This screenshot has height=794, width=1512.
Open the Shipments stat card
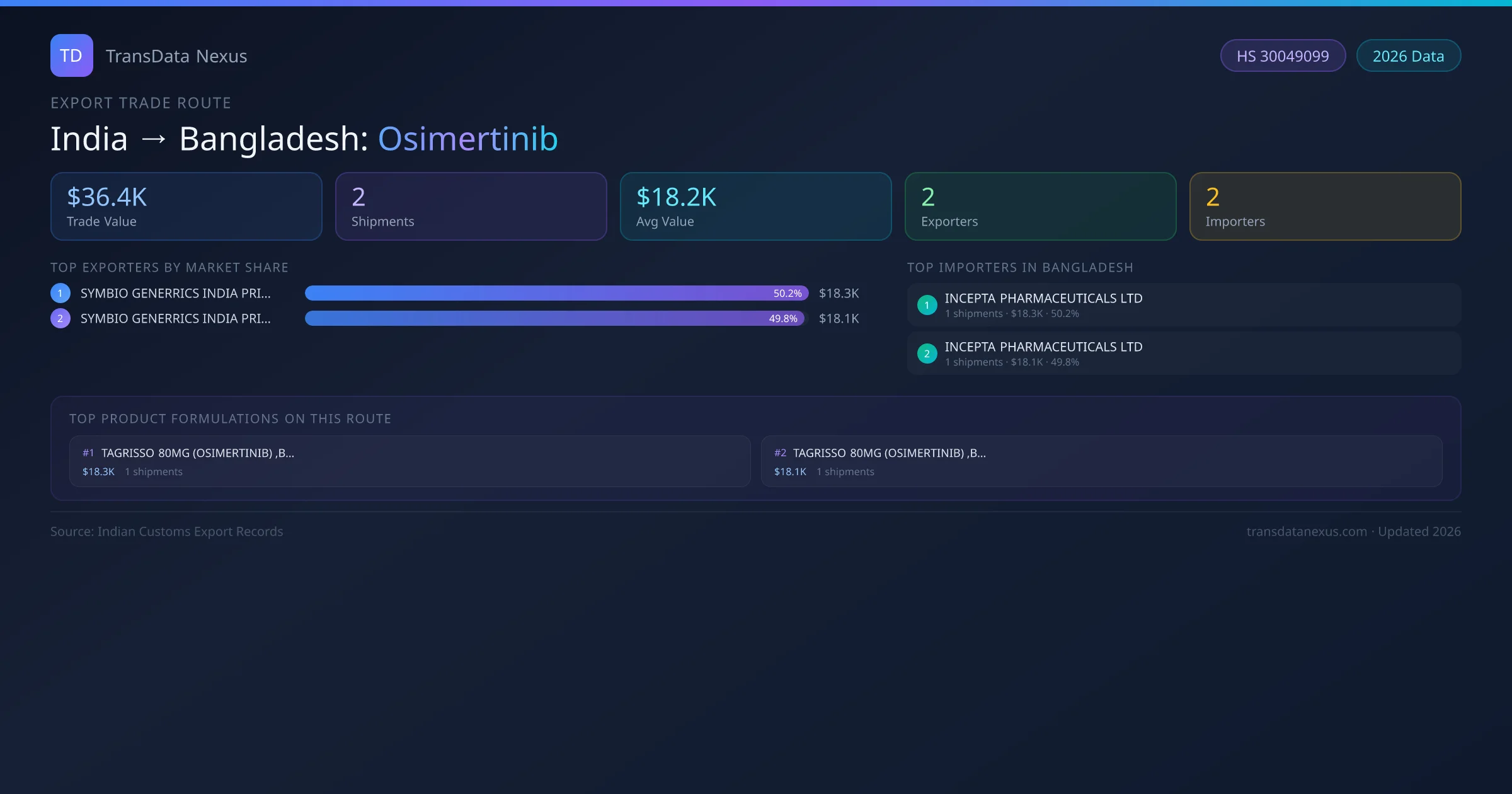click(x=471, y=207)
